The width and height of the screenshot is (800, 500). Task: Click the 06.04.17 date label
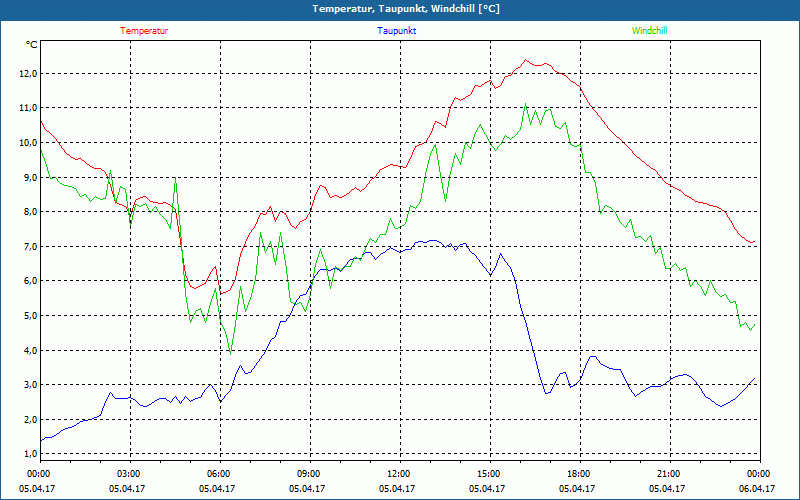pyautogui.click(x=757, y=488)
